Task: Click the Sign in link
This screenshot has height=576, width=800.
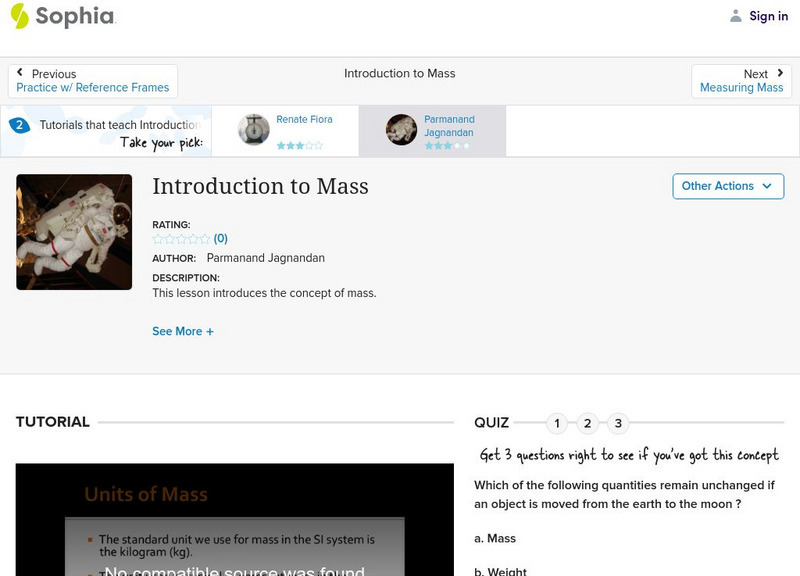Action: click(x=768, y=16)
